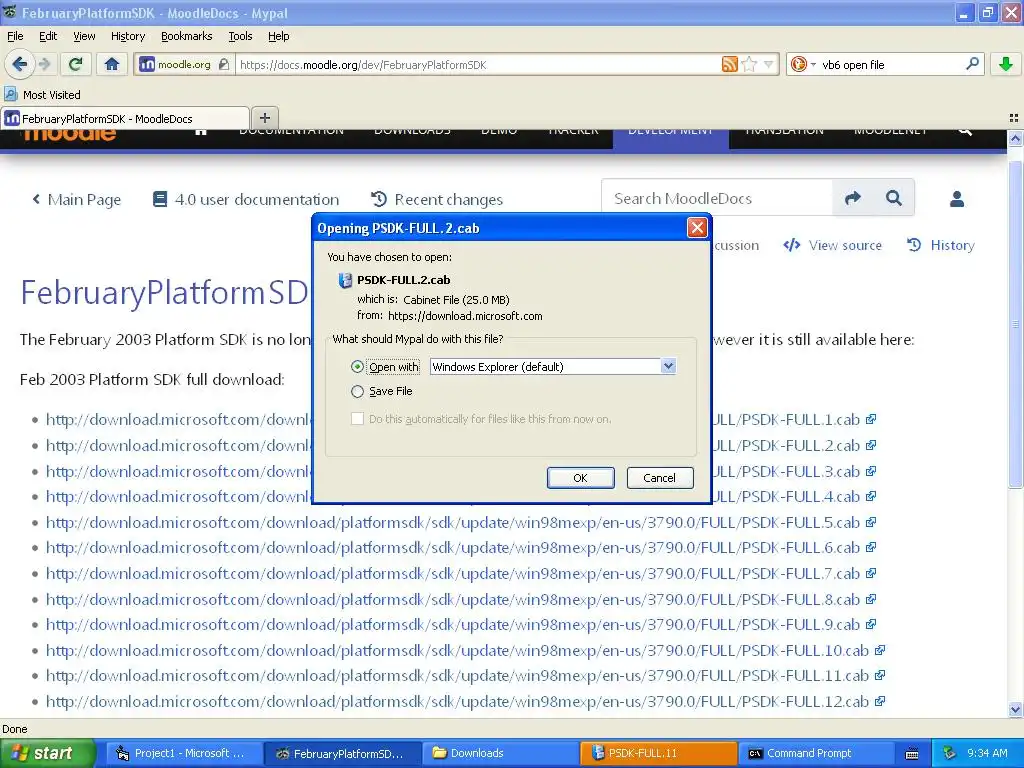Select the Open with radio button
Viewport: 1024px width, 768px height.
pyautogui.click(x=357, y=366)
